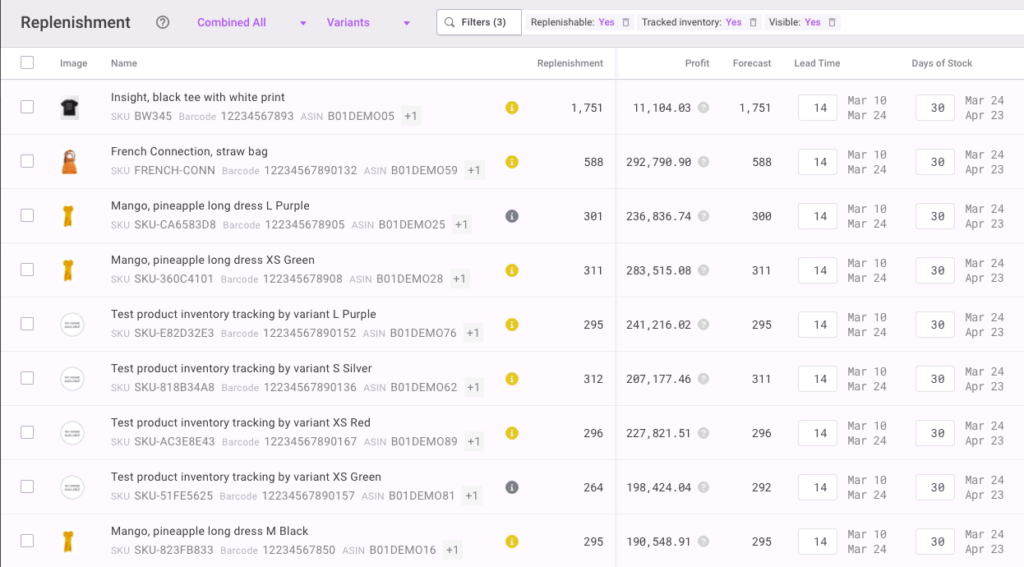Viewport: 1024px width, 567px height.
Task: Click profit help icon for French Connection bag
Action: [703, 162]
